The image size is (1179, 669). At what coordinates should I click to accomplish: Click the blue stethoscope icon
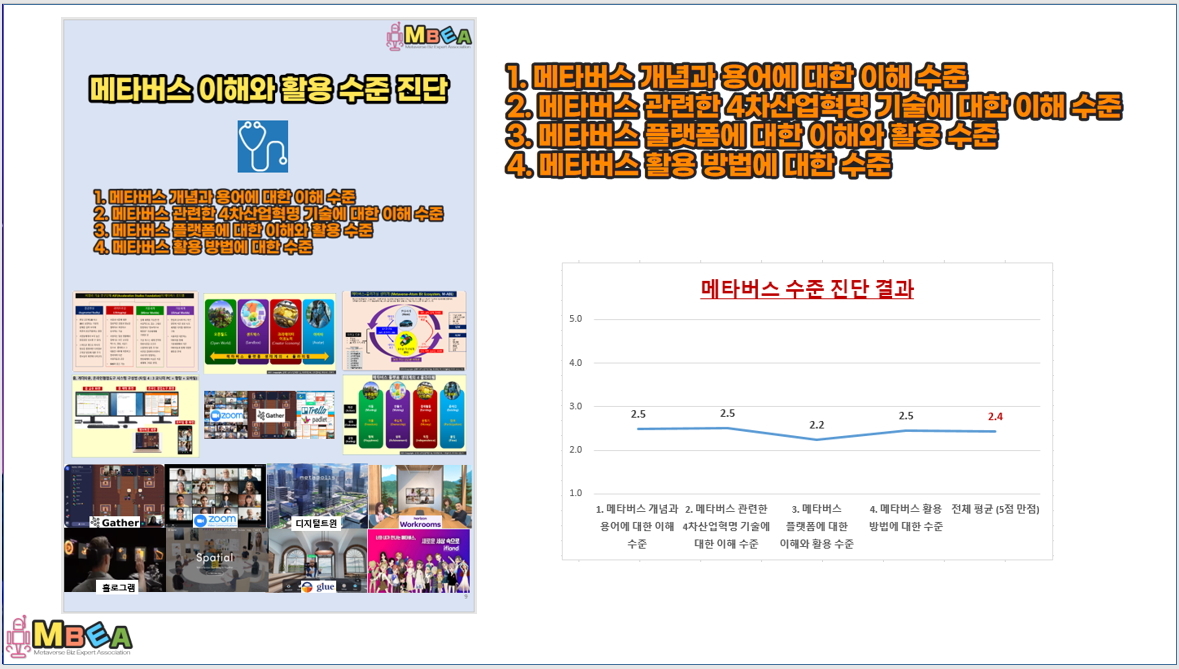[263, 146]
